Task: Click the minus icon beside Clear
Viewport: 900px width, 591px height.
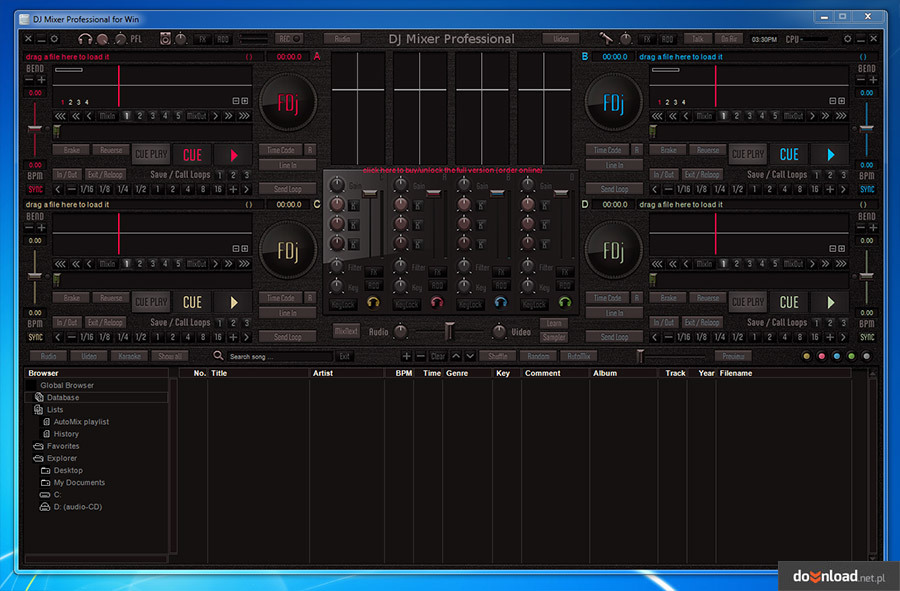Action: pos(420,356)
